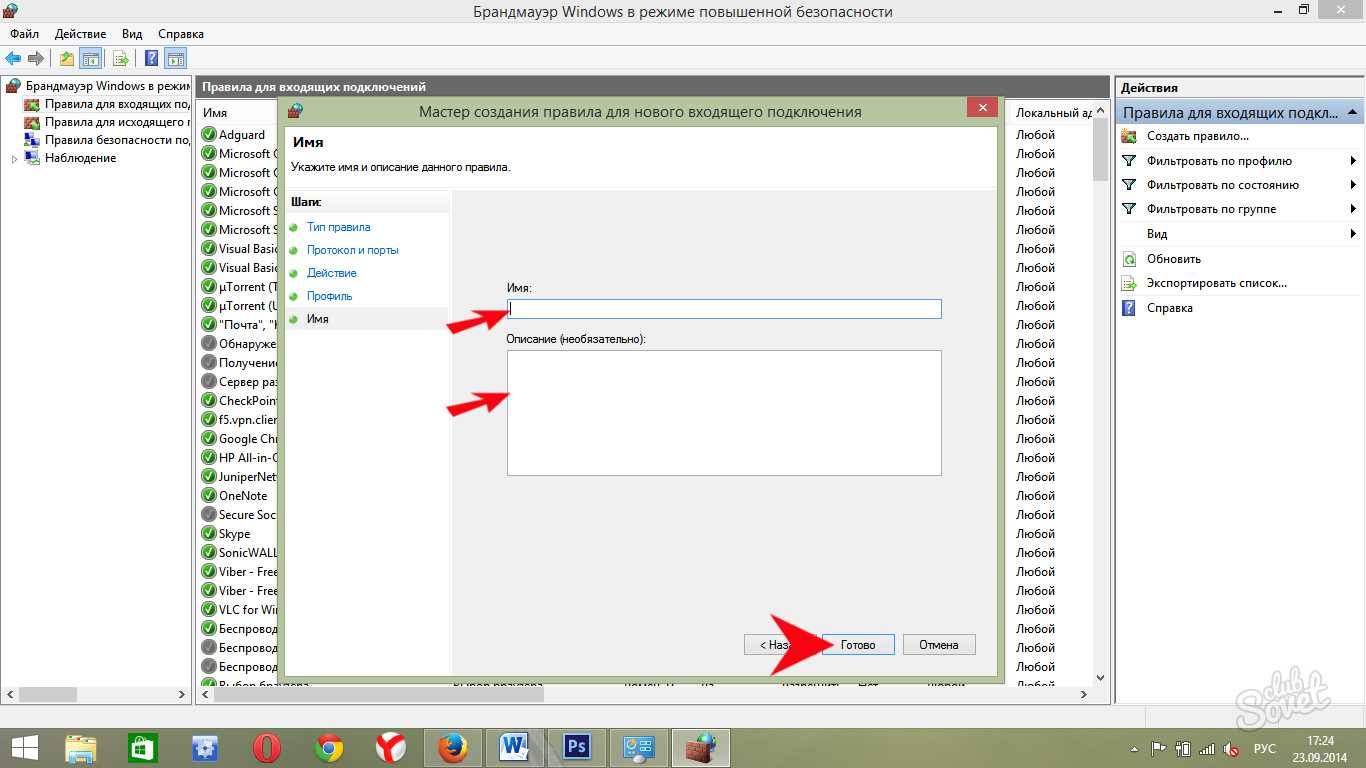Expand Фильтровать по состоянию submenu arrow

click(x=1353, y=185)
